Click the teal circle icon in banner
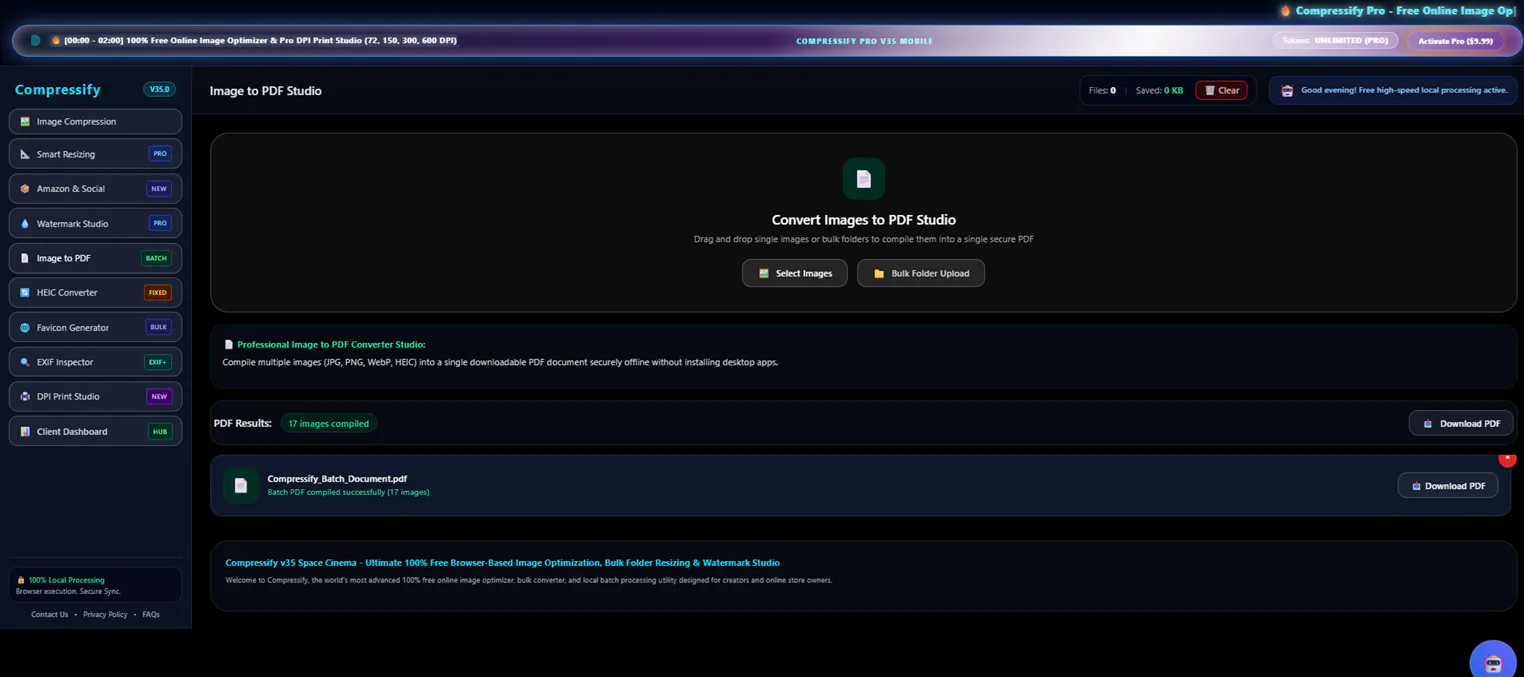This screenshot has height=677, width=1524. [35, 40]
